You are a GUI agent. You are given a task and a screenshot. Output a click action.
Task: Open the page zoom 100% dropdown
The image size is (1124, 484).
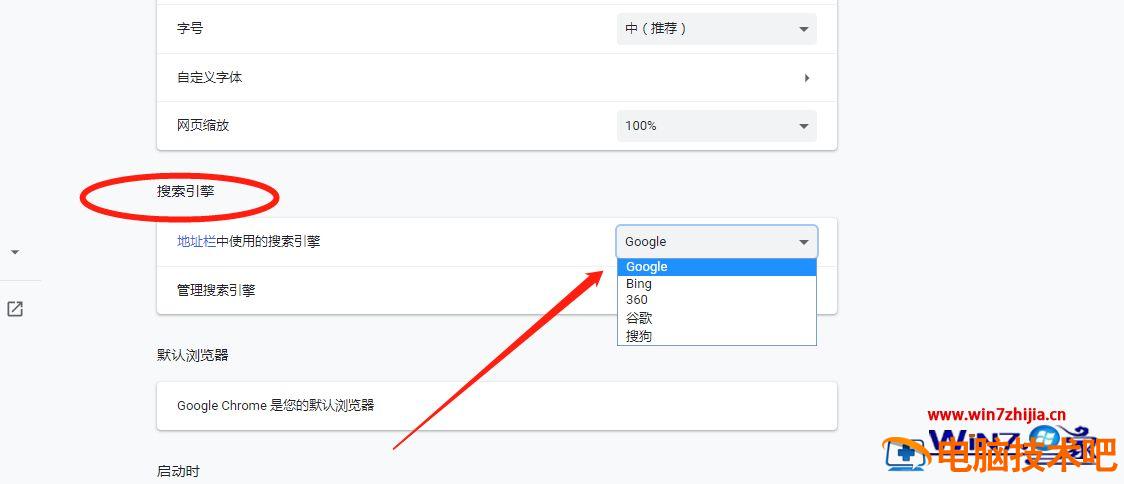tap(716, 125)
